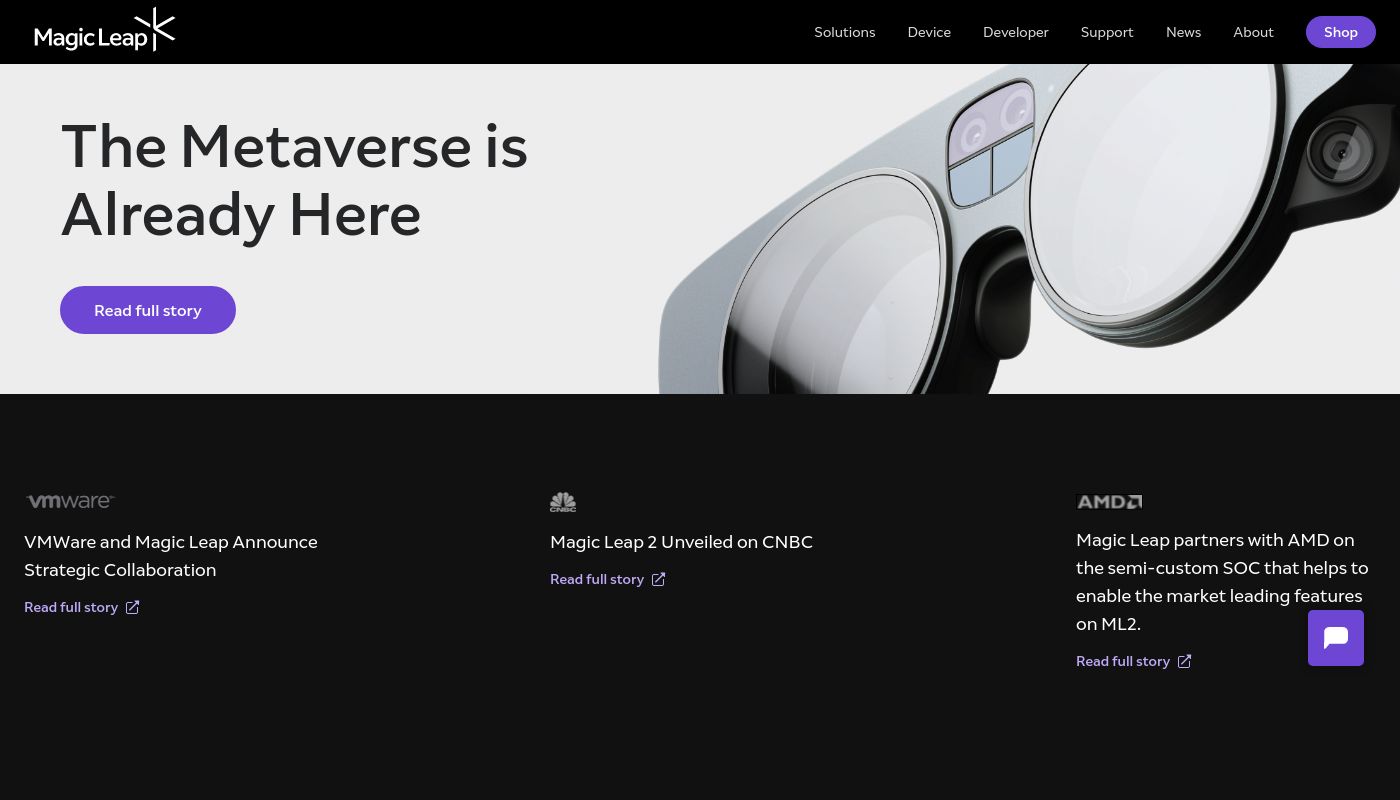Image resolution: width=1400 pixels, height=800 pixels.
Task: Click external-link icon under AMD story
Action: click(x=1184, y=661)
